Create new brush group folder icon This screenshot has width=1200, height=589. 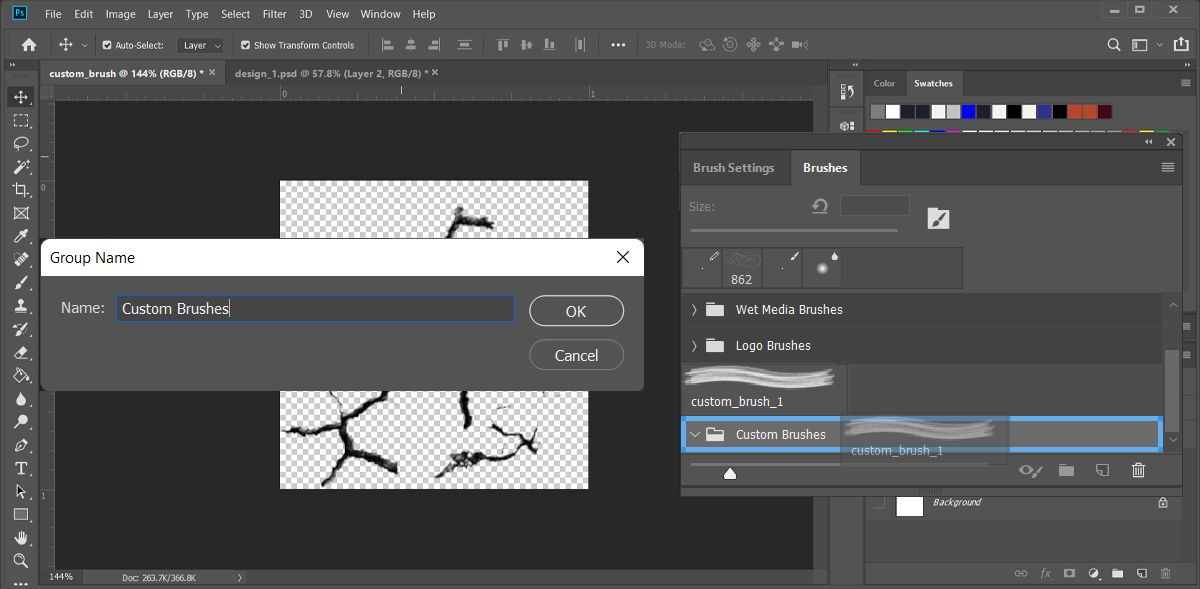(x=1066, y=470)
